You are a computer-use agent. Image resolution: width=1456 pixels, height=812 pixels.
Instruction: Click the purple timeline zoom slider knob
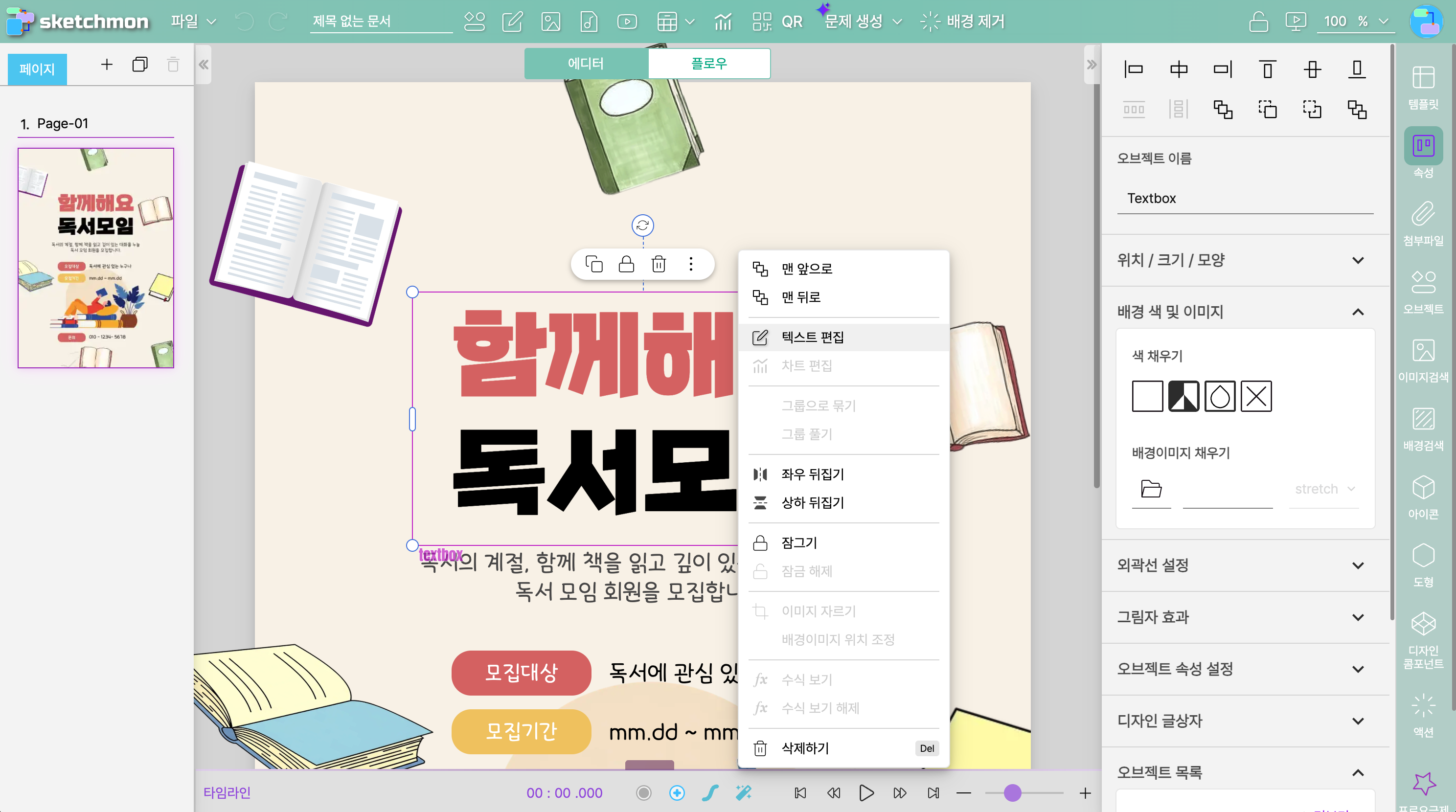pos(1012,793)
